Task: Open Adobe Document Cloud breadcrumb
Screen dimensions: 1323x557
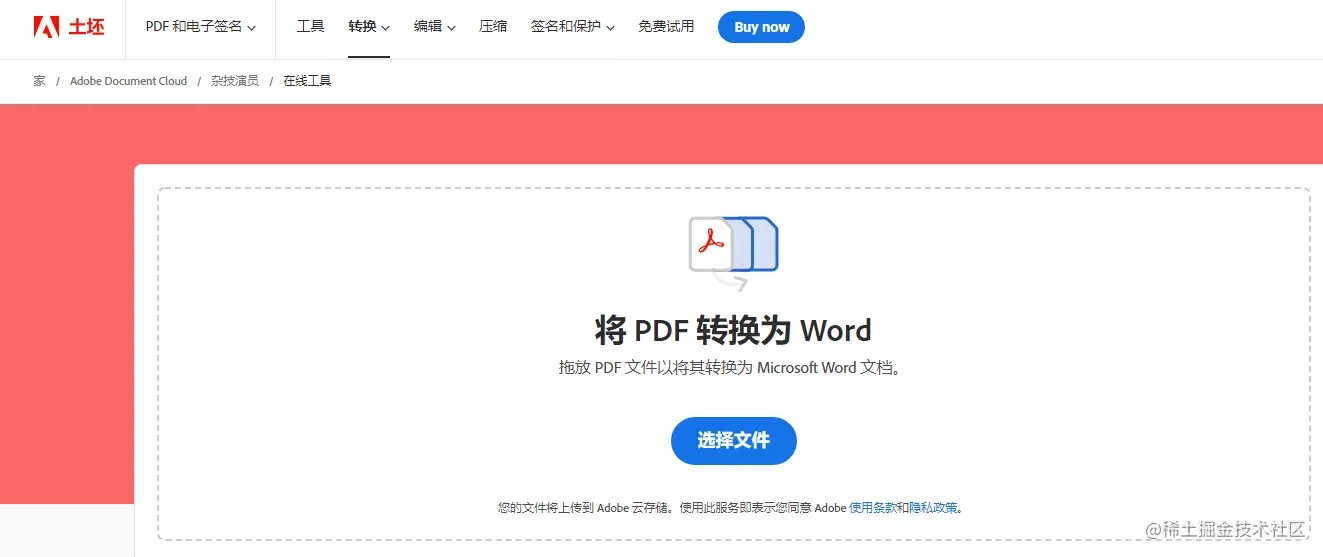Action: pyautogui.click(x=128, y=81)
